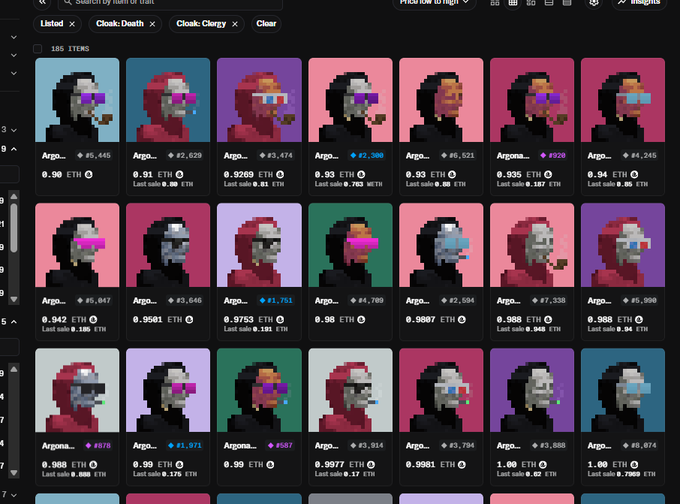Collapse the filter sidebar with double-chevron button
Screen dimensions: 680x504
(42, 2)
